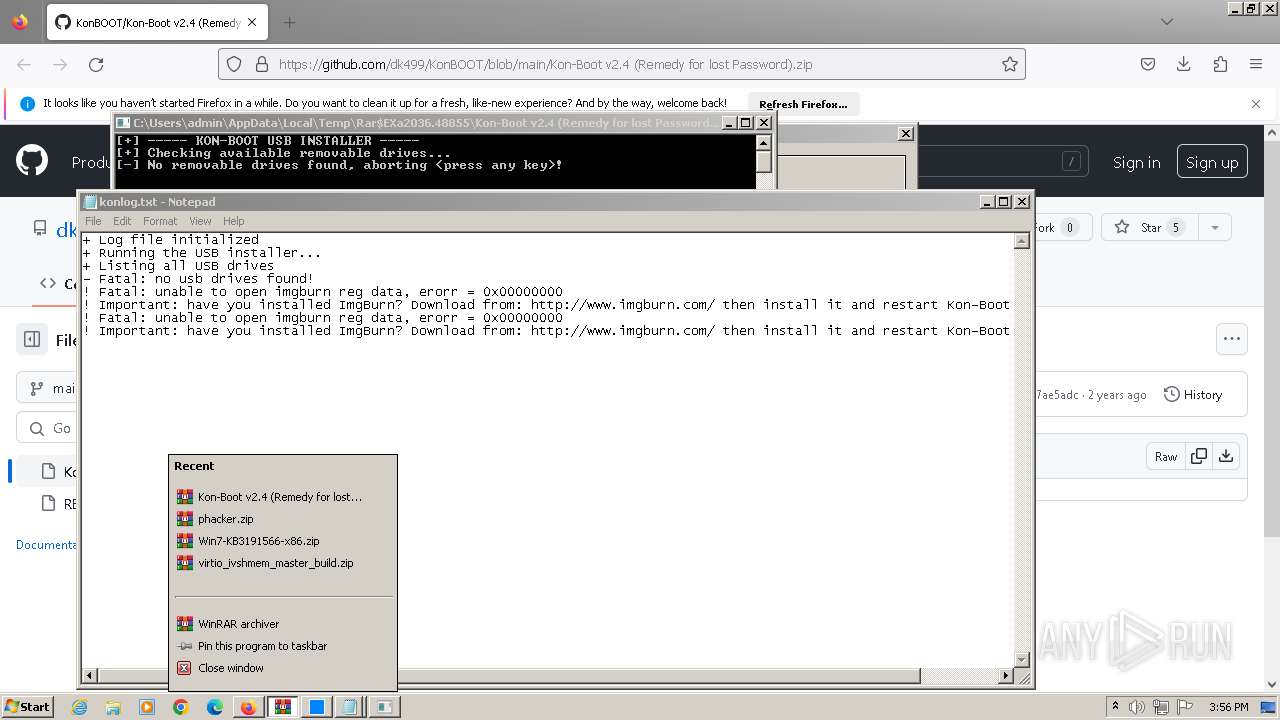This screenshot has height=720, width=1280.
Task: Click the WinRAR taskbar button
Action: coord(283,707)
